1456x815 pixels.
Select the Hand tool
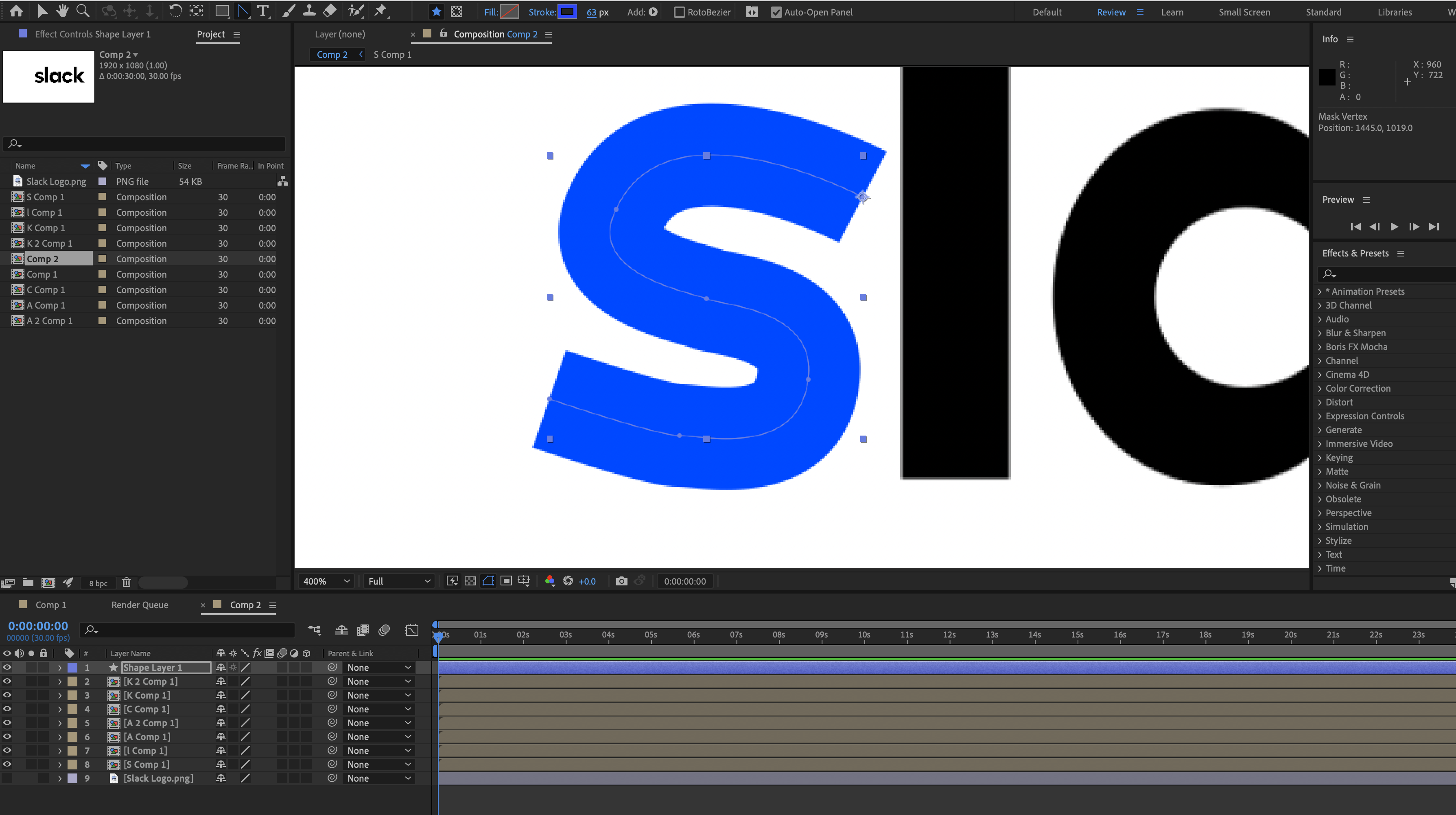[62, 11]
